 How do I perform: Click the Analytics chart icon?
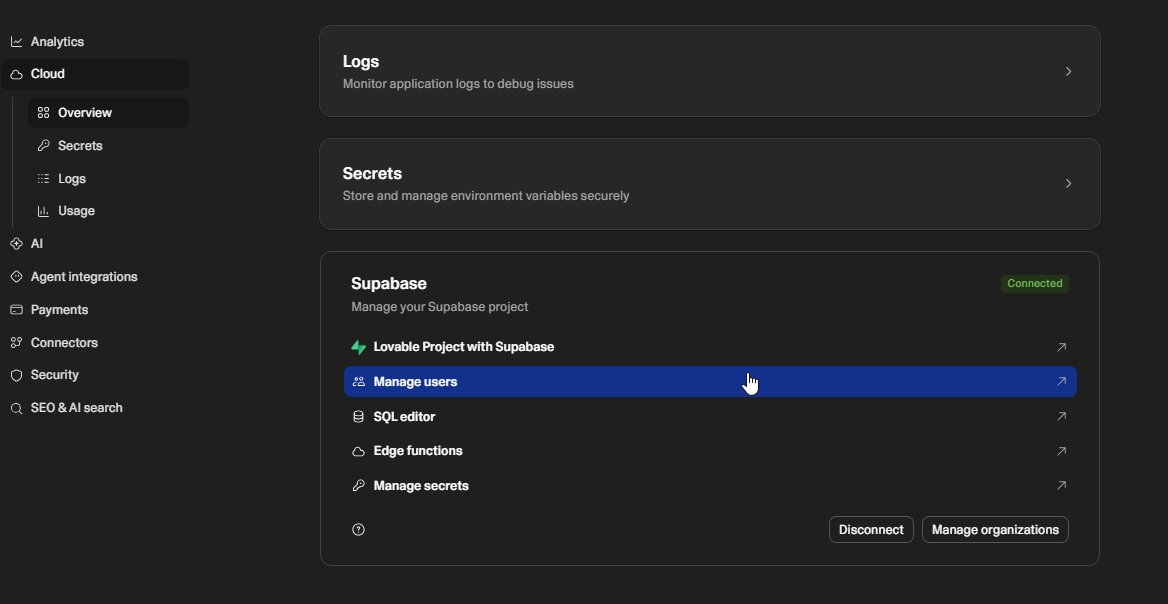16,42
